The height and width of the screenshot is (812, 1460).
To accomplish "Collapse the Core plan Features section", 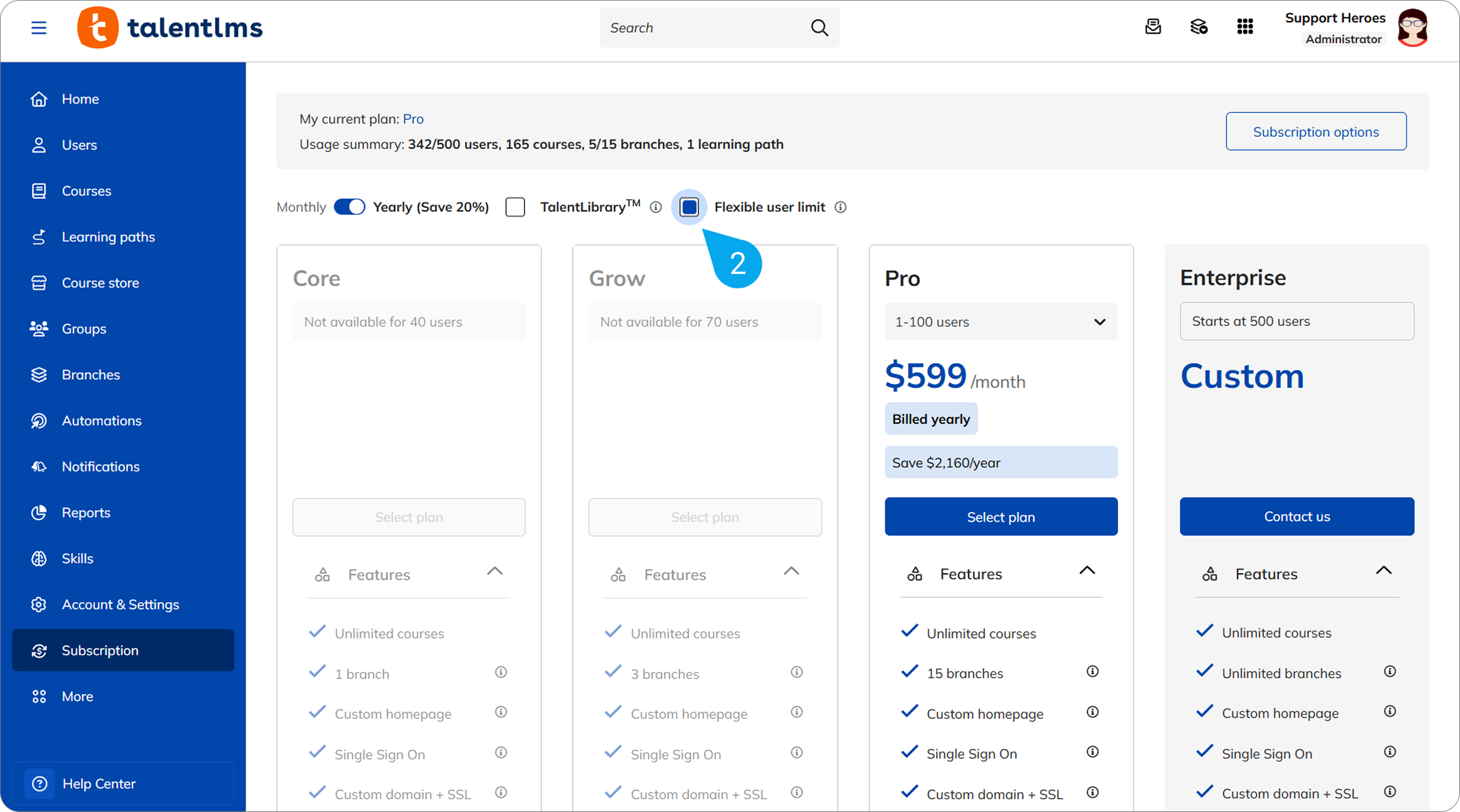I will (x=495, y=572).
